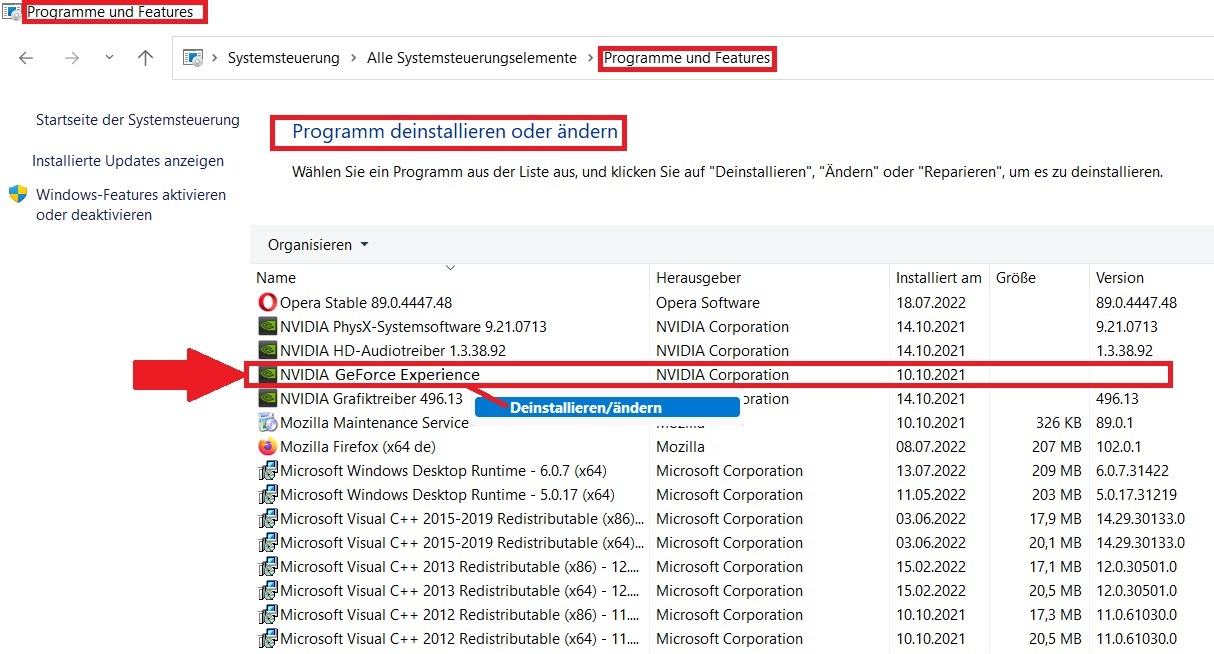Click size value 207 MB
This screenshot has width=1214, height=654.
(1057, 446)
